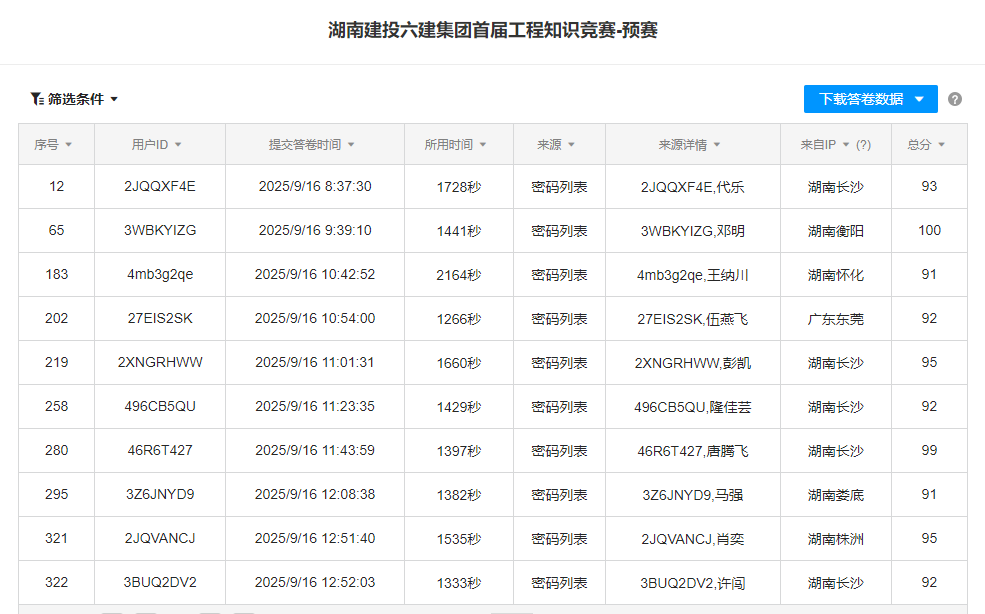985x614 pixels.
Task: Click source detail 3BUQ2DV2,许闯
Action: [692, 583]
